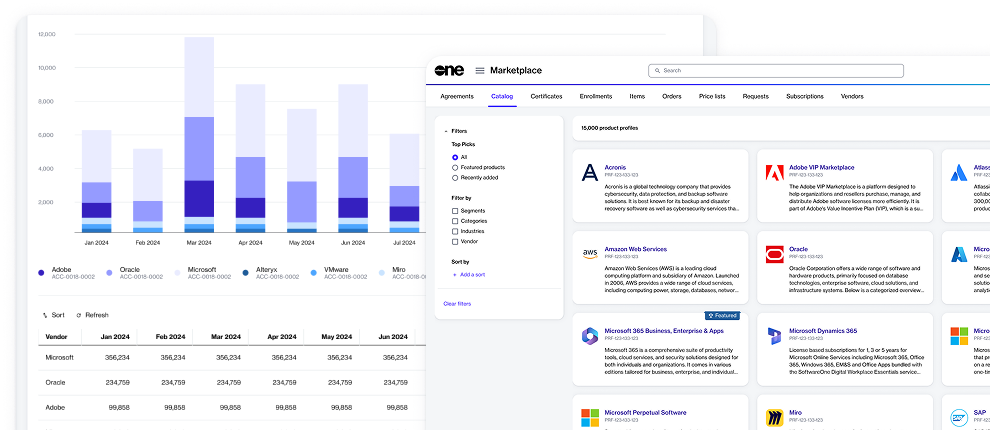Open the Sort control above the vendor table

coord(53,315)
